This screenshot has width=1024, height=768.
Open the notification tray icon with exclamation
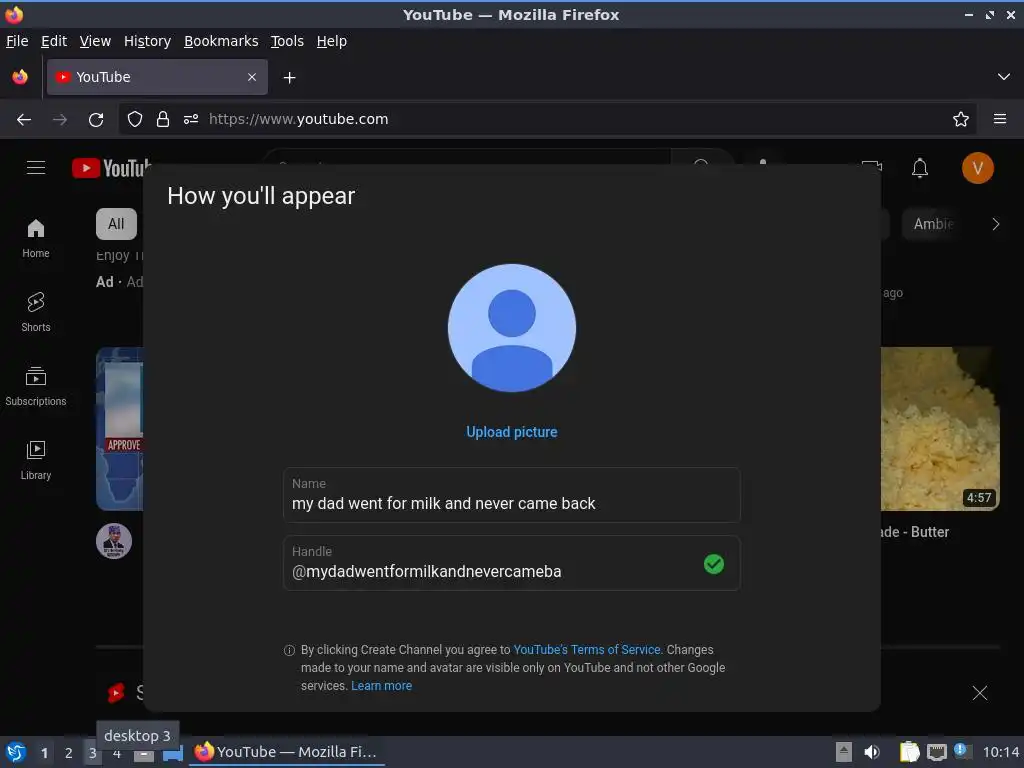[x=961, y=750]
